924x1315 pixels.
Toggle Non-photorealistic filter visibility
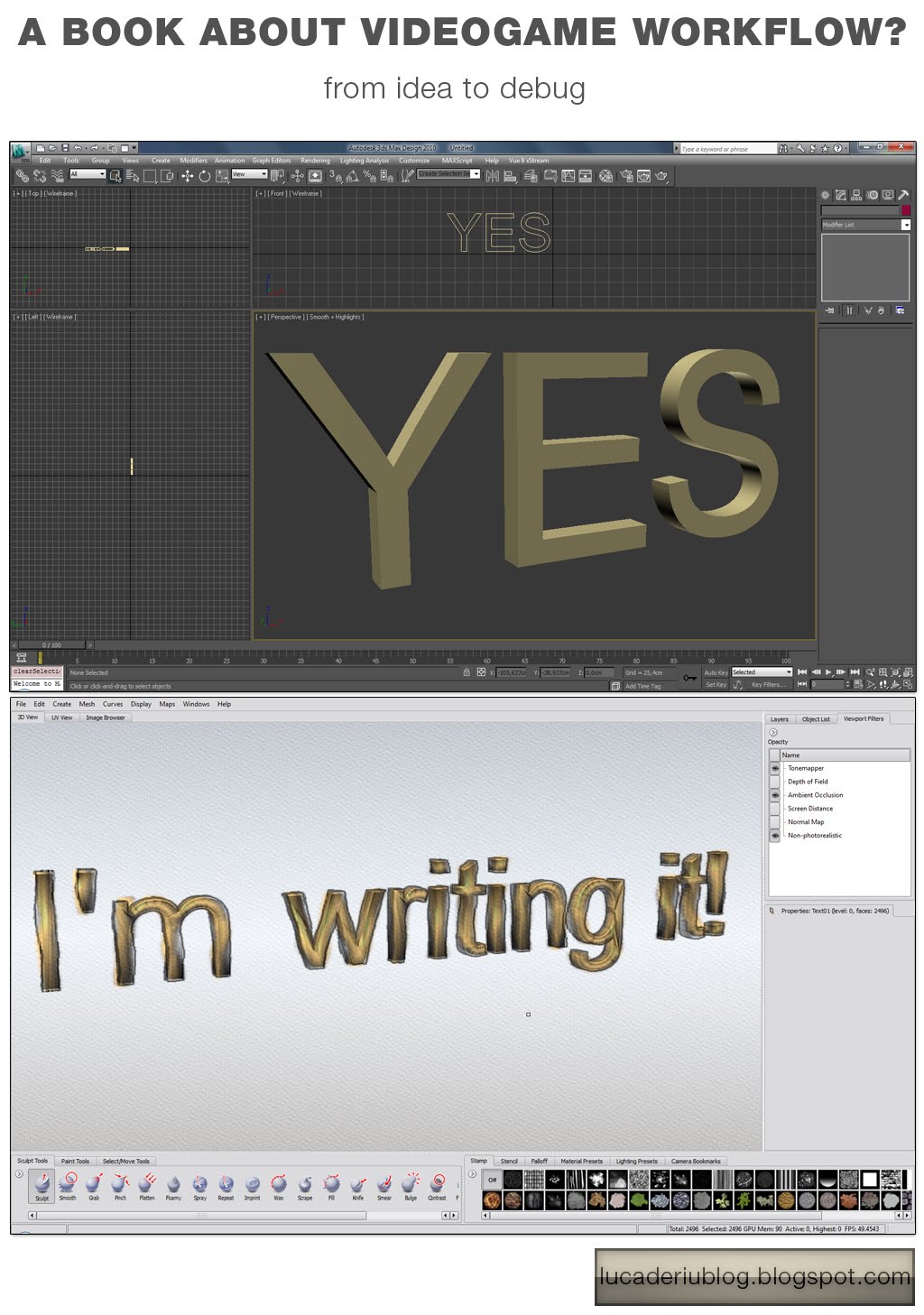tap(774, 836)
